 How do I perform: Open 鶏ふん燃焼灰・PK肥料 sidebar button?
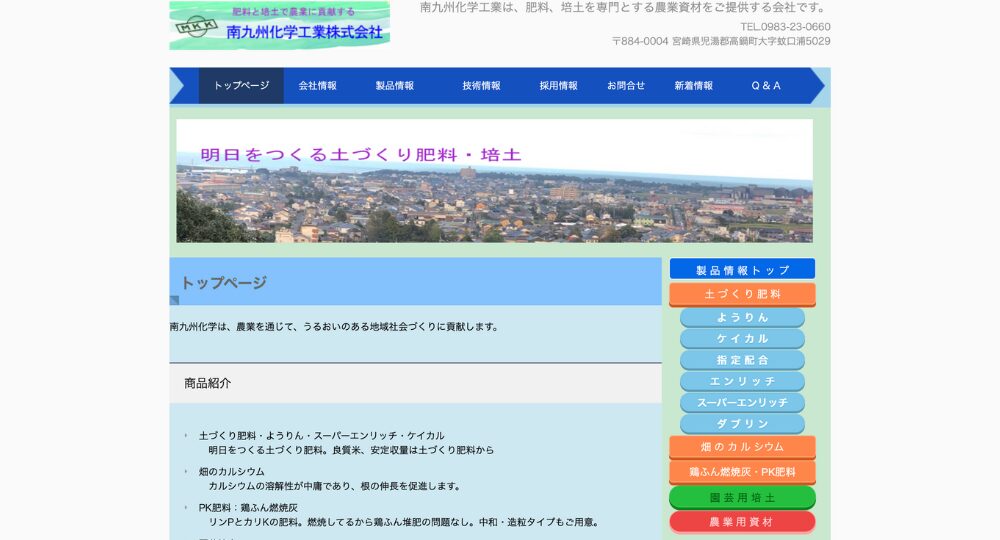[x=742, y=472]
